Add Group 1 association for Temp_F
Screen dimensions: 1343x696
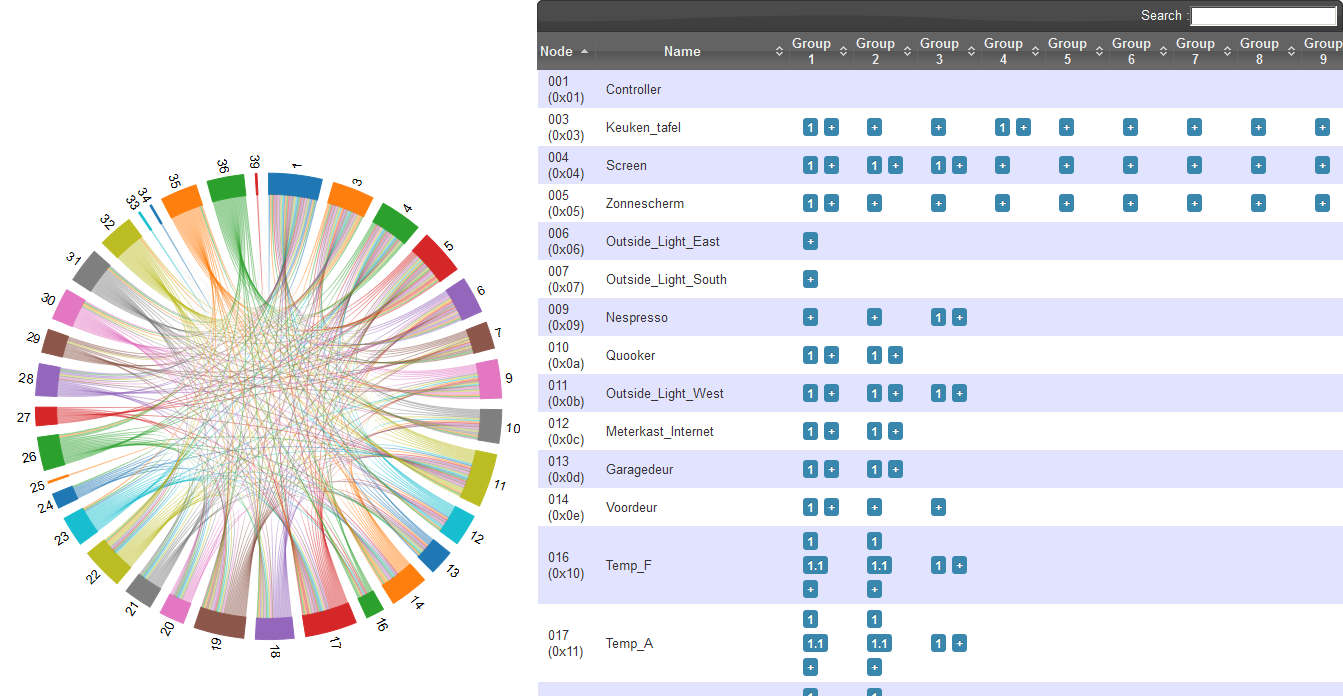coord(810,589)
